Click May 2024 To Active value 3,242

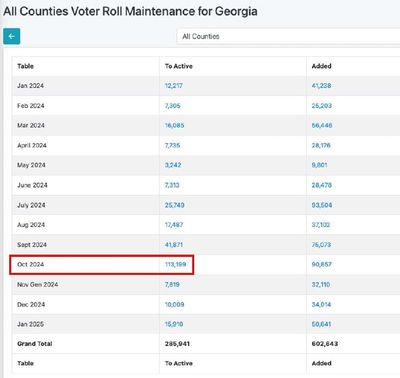(173, 165)
